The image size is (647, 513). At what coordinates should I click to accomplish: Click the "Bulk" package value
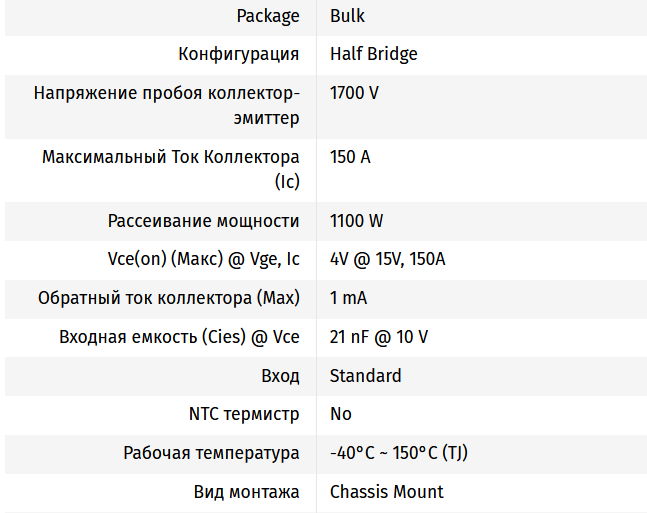(347, 16)
